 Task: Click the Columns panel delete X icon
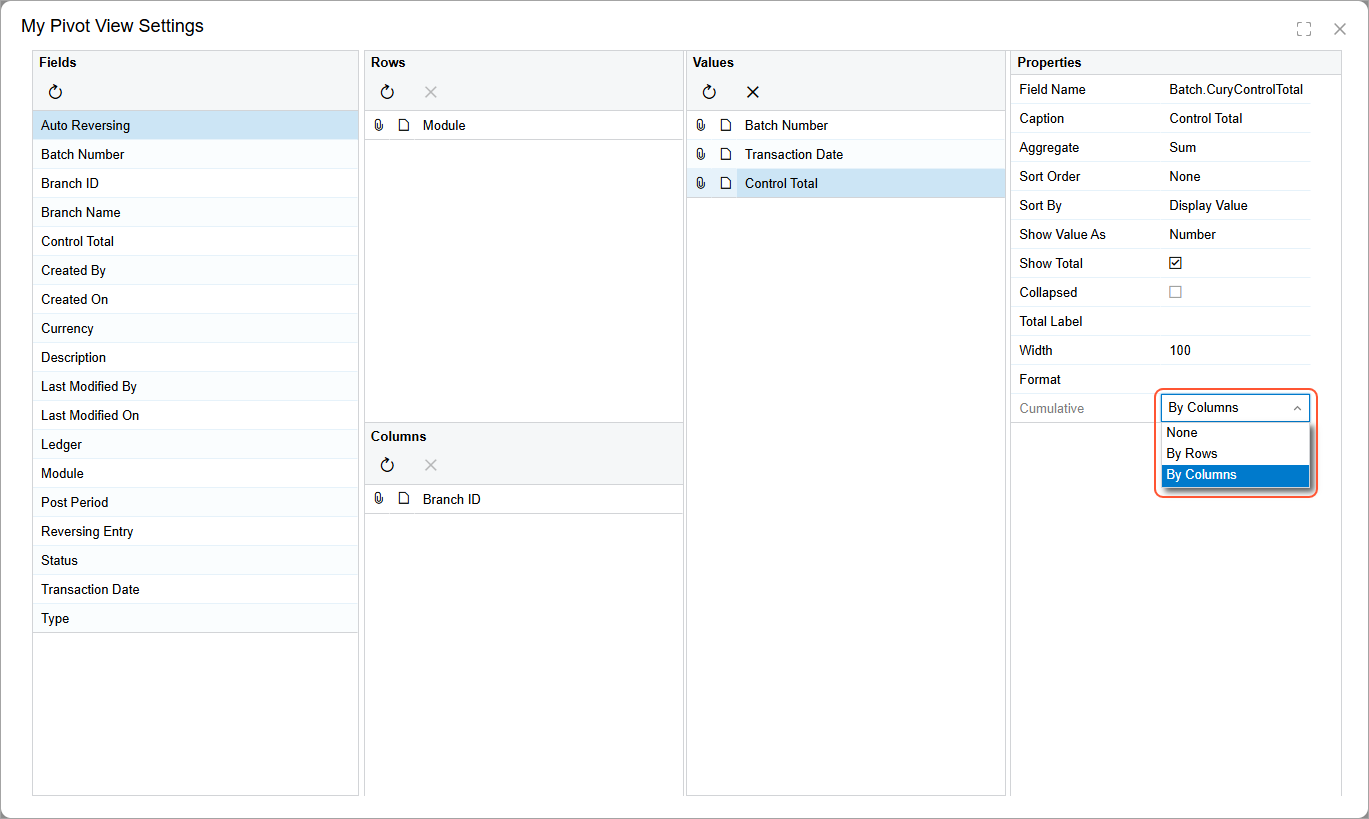[431, 465]
